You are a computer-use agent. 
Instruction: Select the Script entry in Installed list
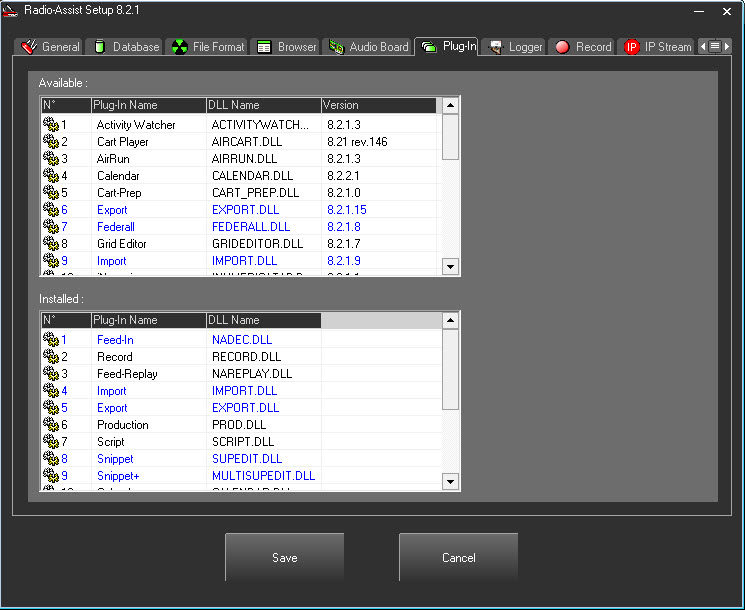(110, 442)
